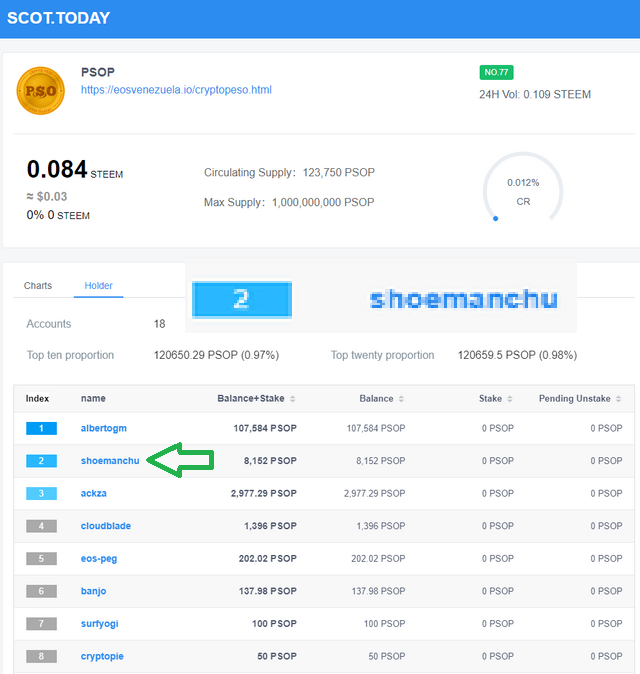The image size is (640, 674).
Task: Click the NO.77 rank badge
Action: pyautogui.click(x=496, y=72)
